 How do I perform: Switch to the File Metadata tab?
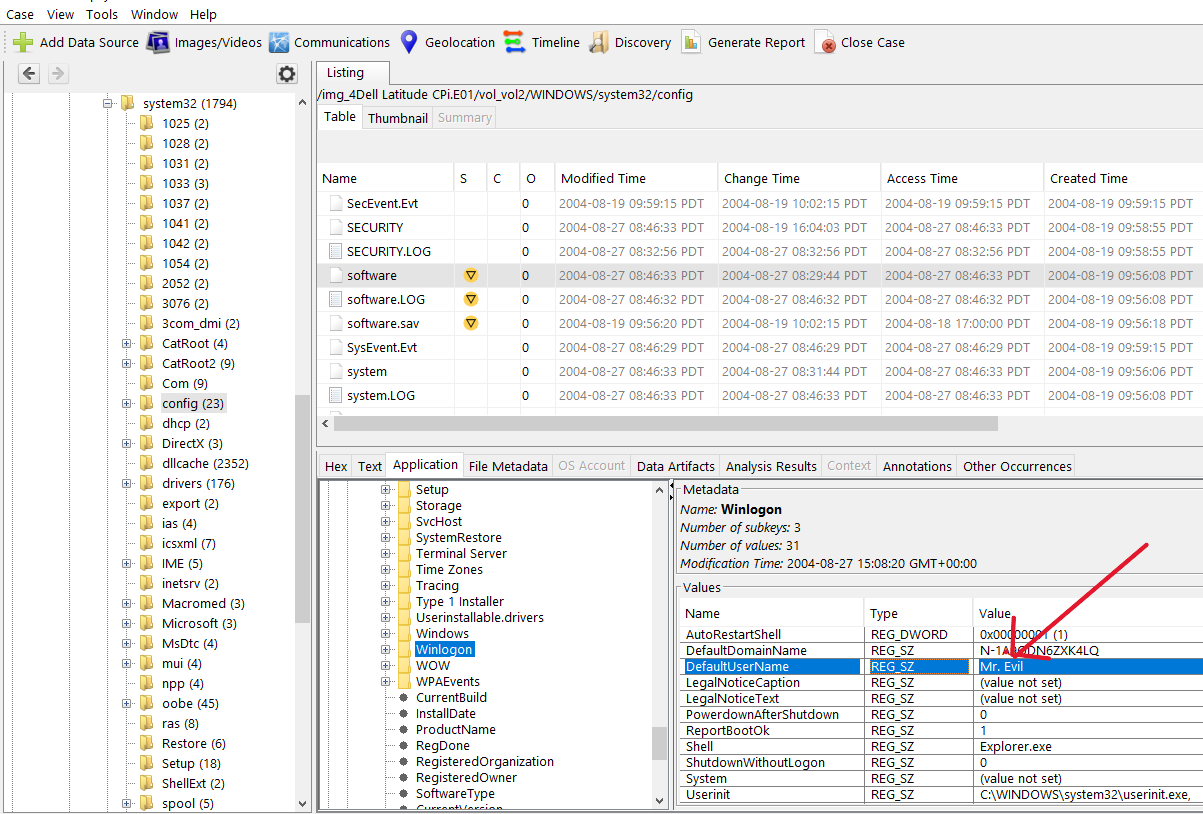point(508,466)
